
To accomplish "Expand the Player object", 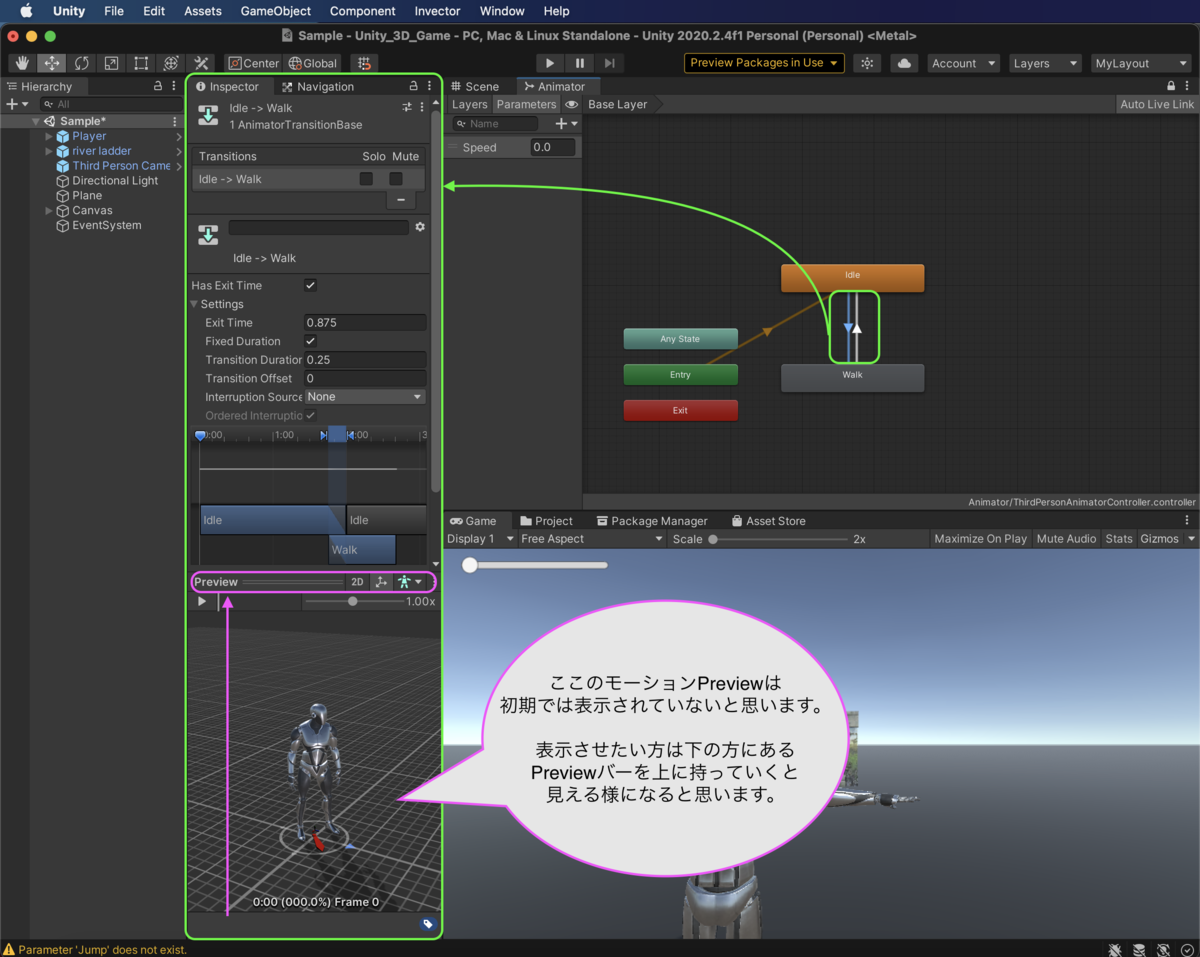I will [x=49, y=136].
